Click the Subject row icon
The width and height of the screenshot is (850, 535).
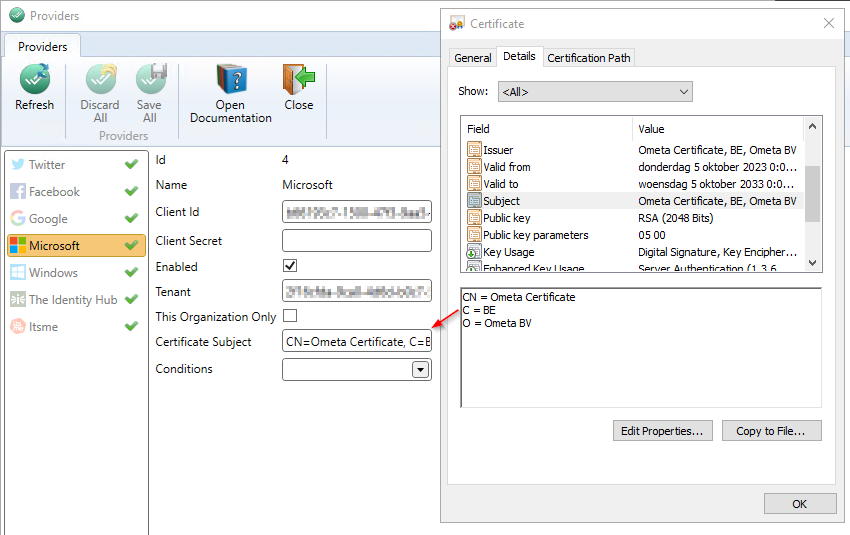pyautogui.click(x=474, y=201)
